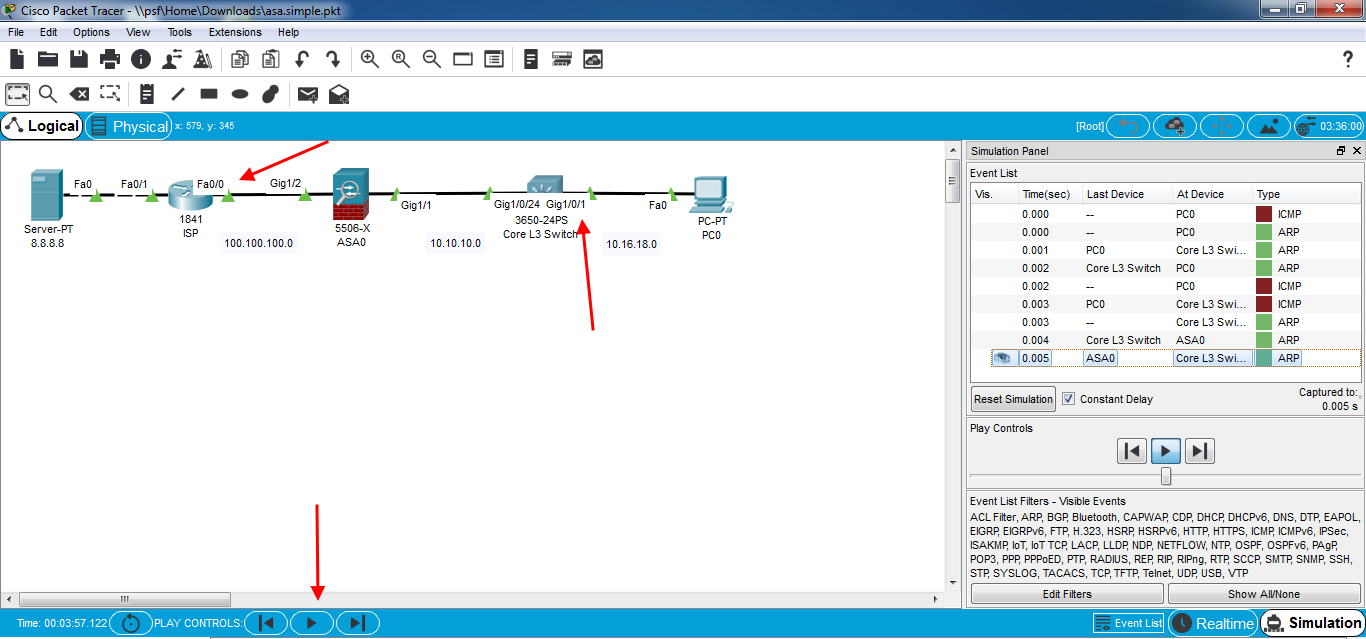Click the Undo icon
Image resolution: width=1366 pixels, height=639 pixels.
302,59
